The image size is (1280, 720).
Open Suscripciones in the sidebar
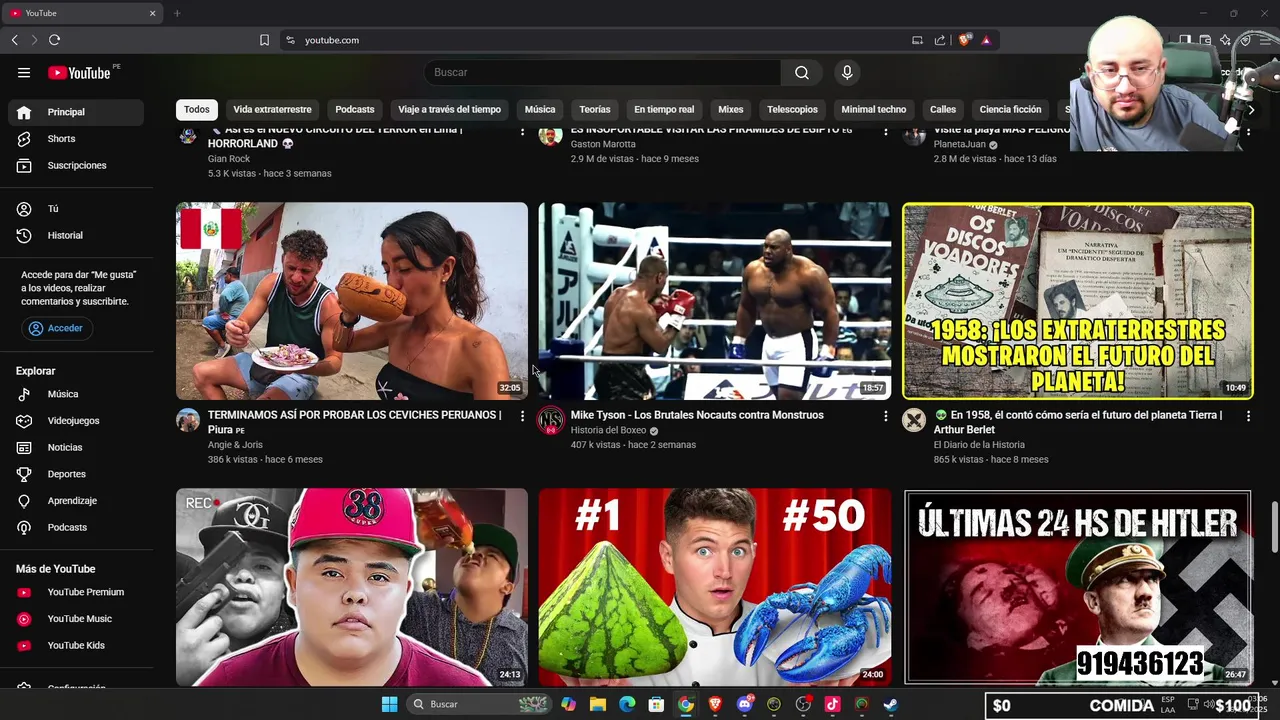tap(76, 165)
